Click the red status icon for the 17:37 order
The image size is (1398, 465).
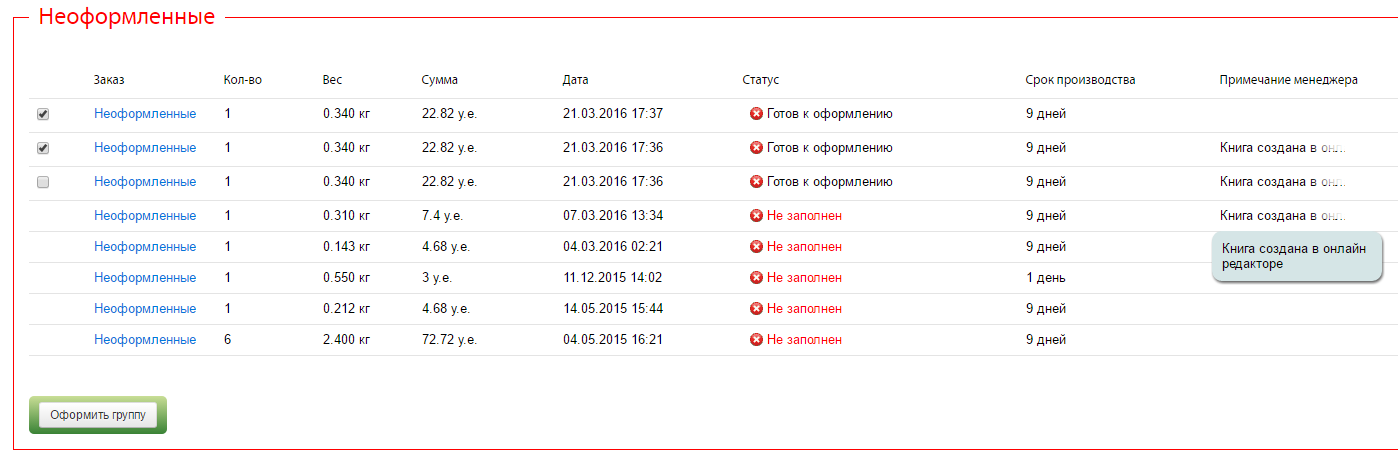756,114
